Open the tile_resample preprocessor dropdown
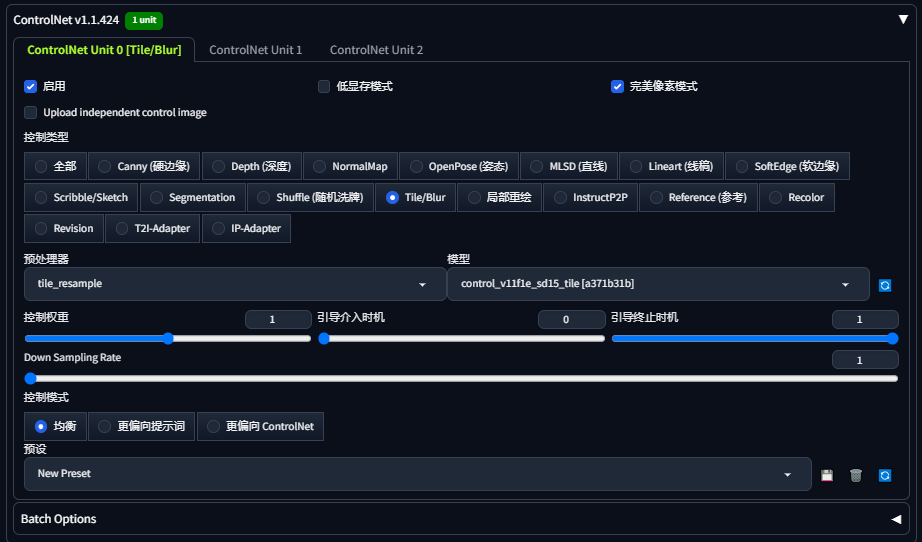This screenshot has height=542, width=922. (x=235, y=284)
